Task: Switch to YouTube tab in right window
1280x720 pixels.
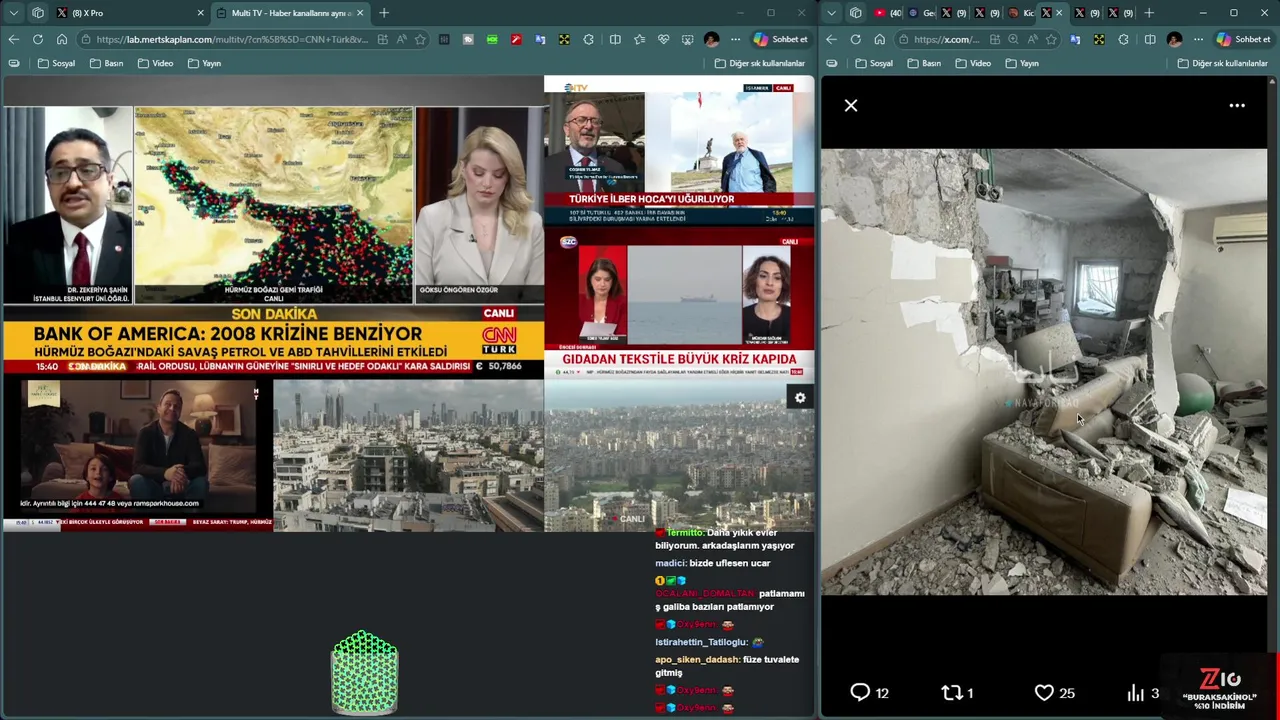Action: [x=887, y=13]
